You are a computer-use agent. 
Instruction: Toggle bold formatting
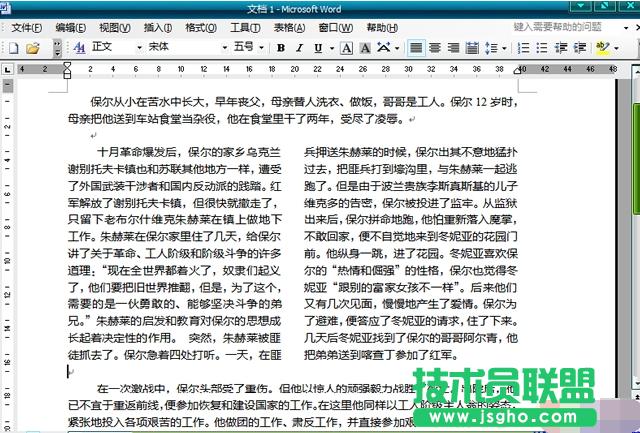(x=282, y=47)
